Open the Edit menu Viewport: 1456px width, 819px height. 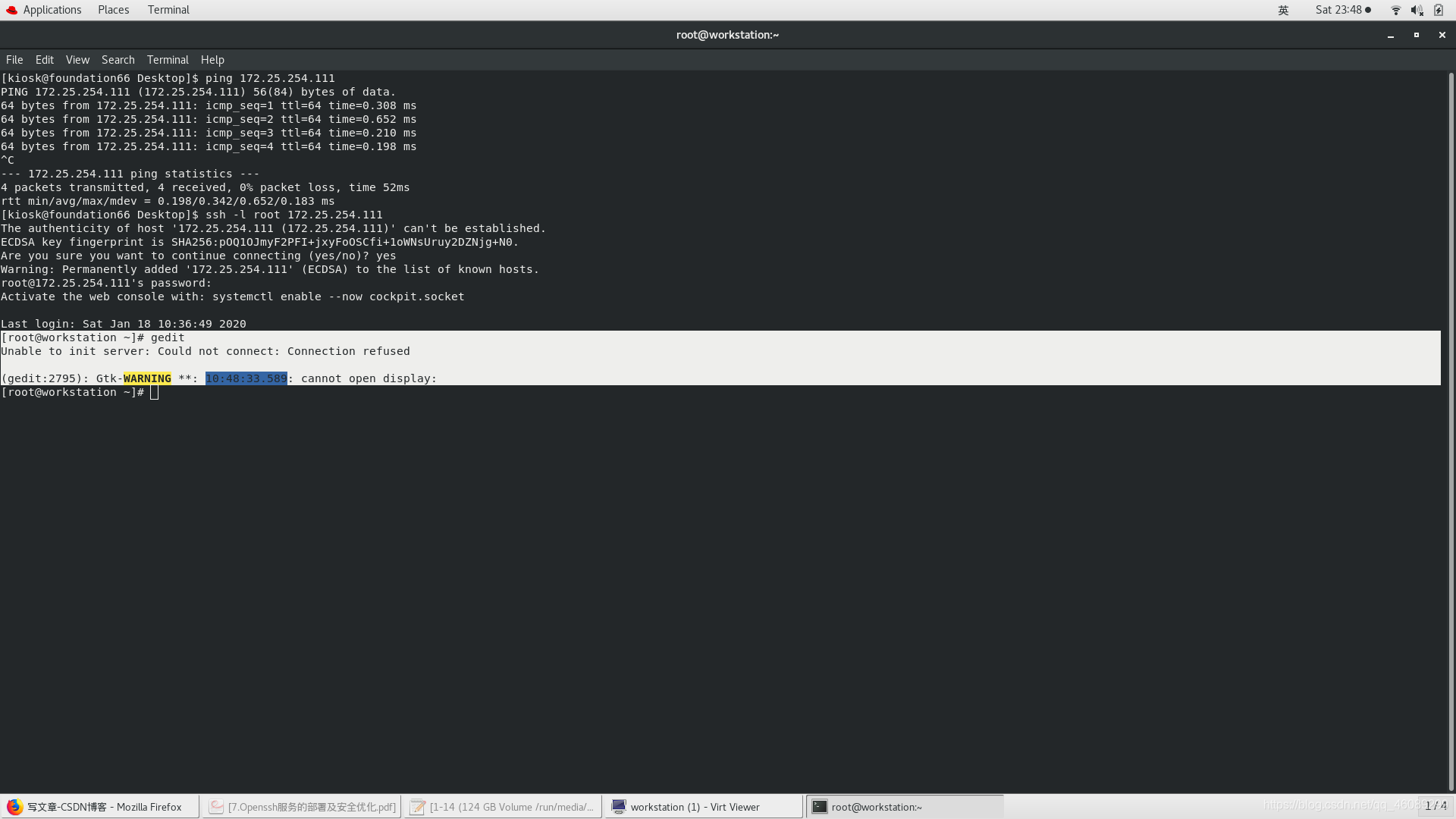coord(45,60)
